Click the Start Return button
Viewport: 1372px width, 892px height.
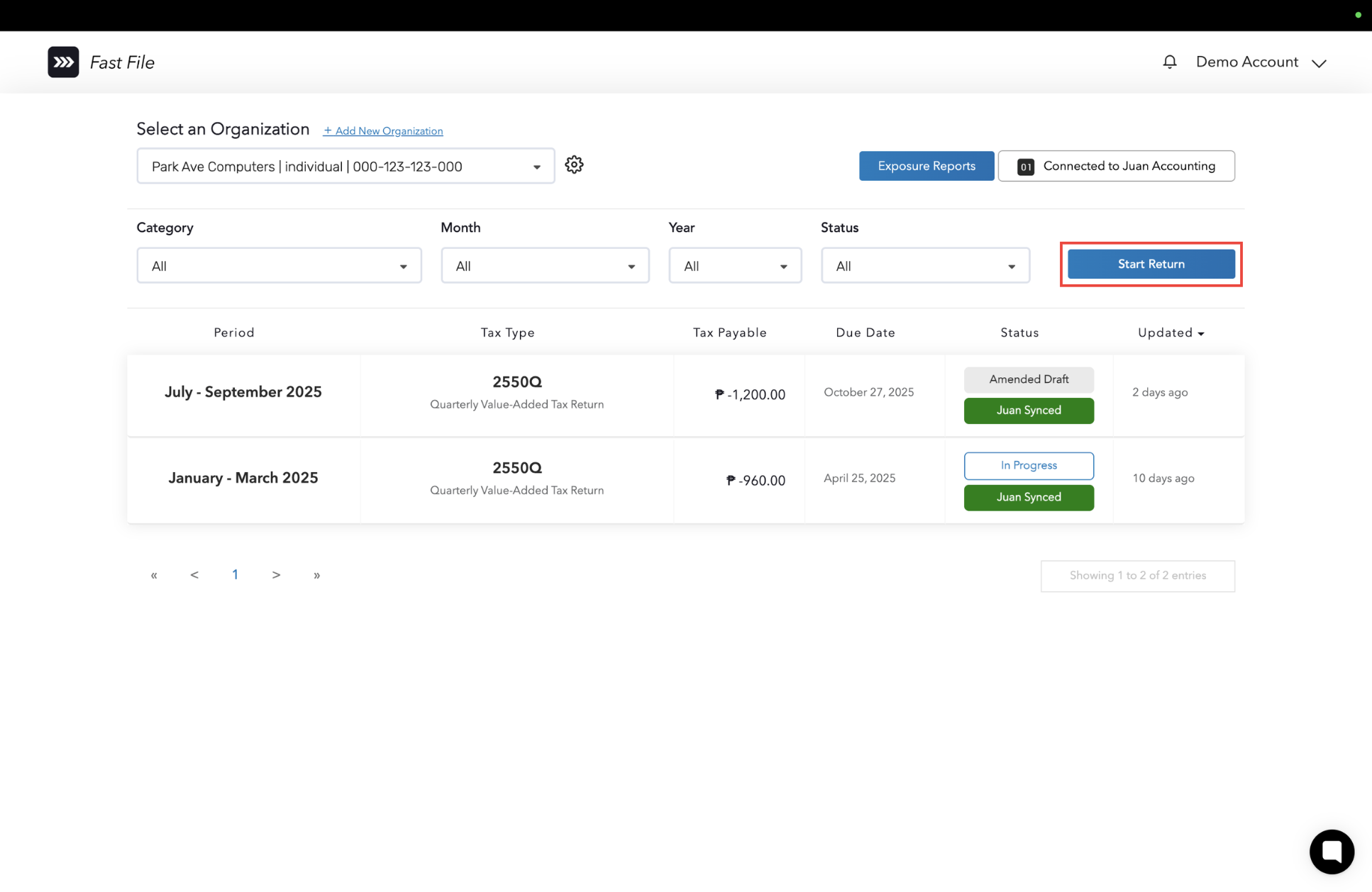click(1151, 264)
